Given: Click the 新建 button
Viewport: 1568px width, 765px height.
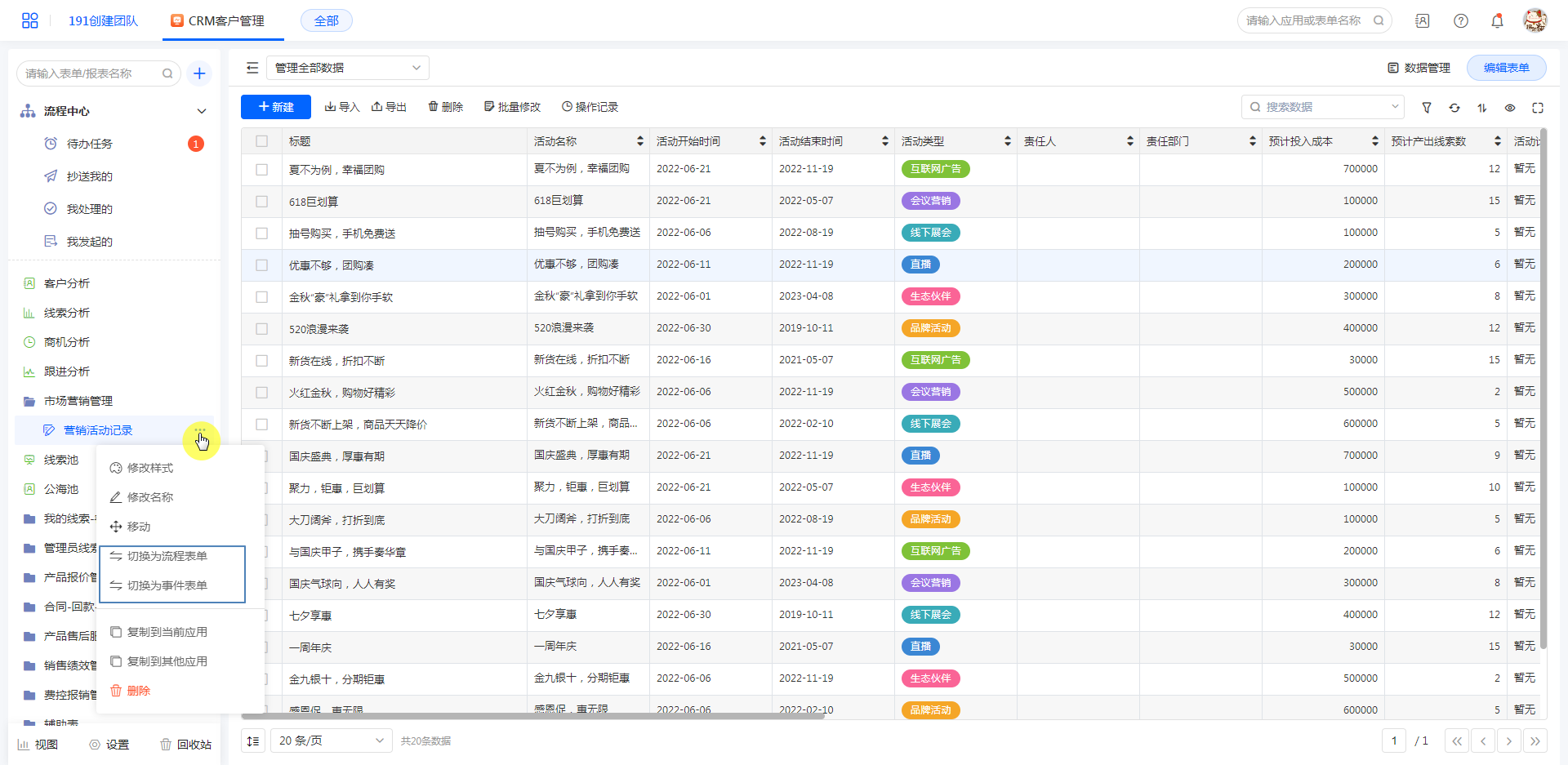Looking at the screenshot, I should 276,107.
